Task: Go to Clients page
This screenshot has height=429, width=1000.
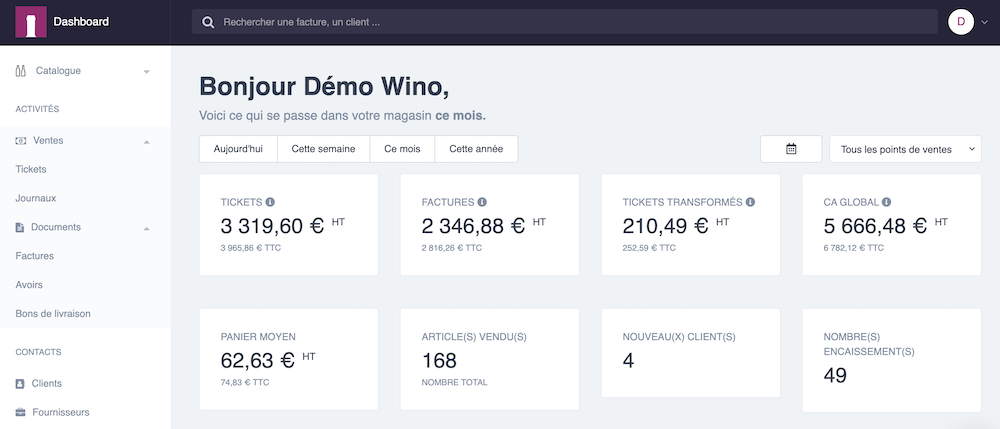Action: 47,383
